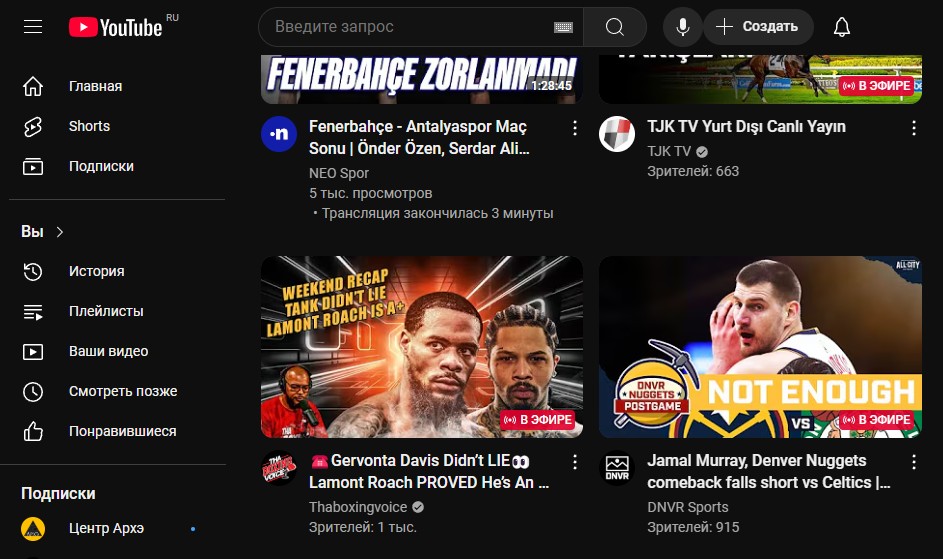Click Трансляция закончилась 3 минуты text

point(437,214)
